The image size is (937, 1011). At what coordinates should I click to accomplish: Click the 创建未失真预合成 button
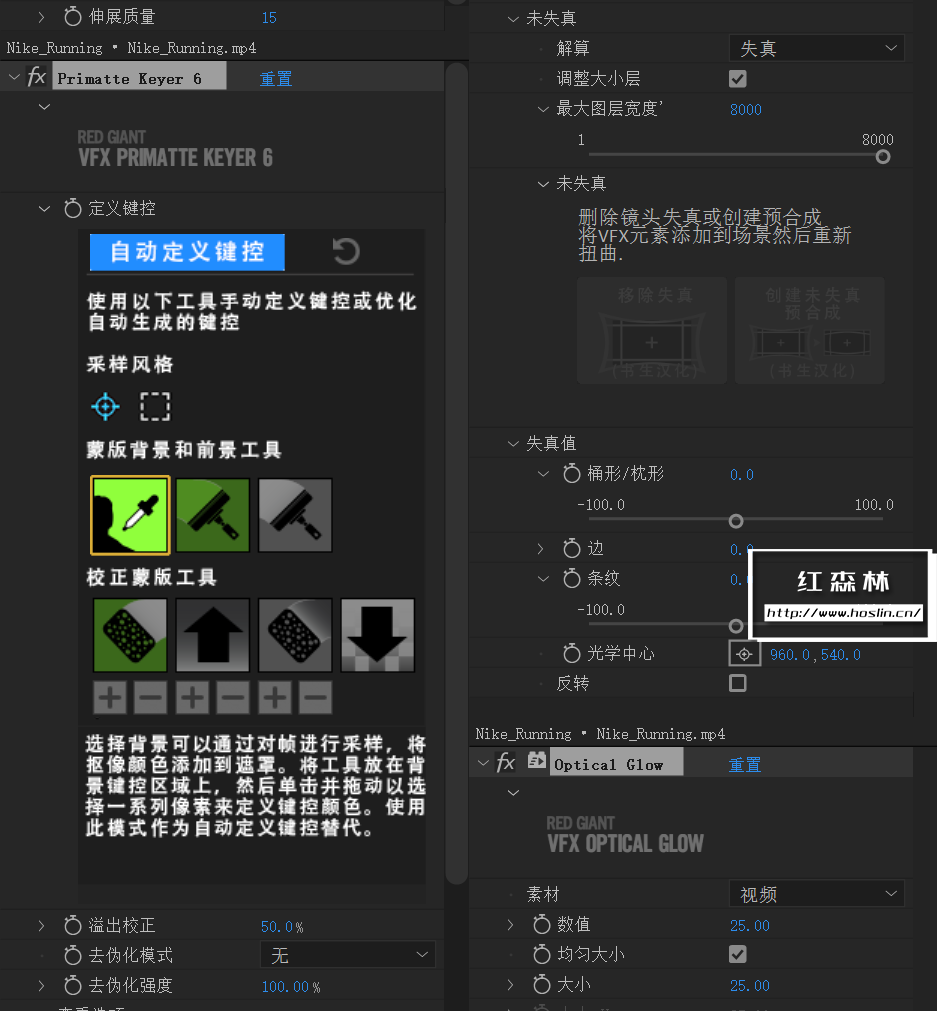click(810, 331)
